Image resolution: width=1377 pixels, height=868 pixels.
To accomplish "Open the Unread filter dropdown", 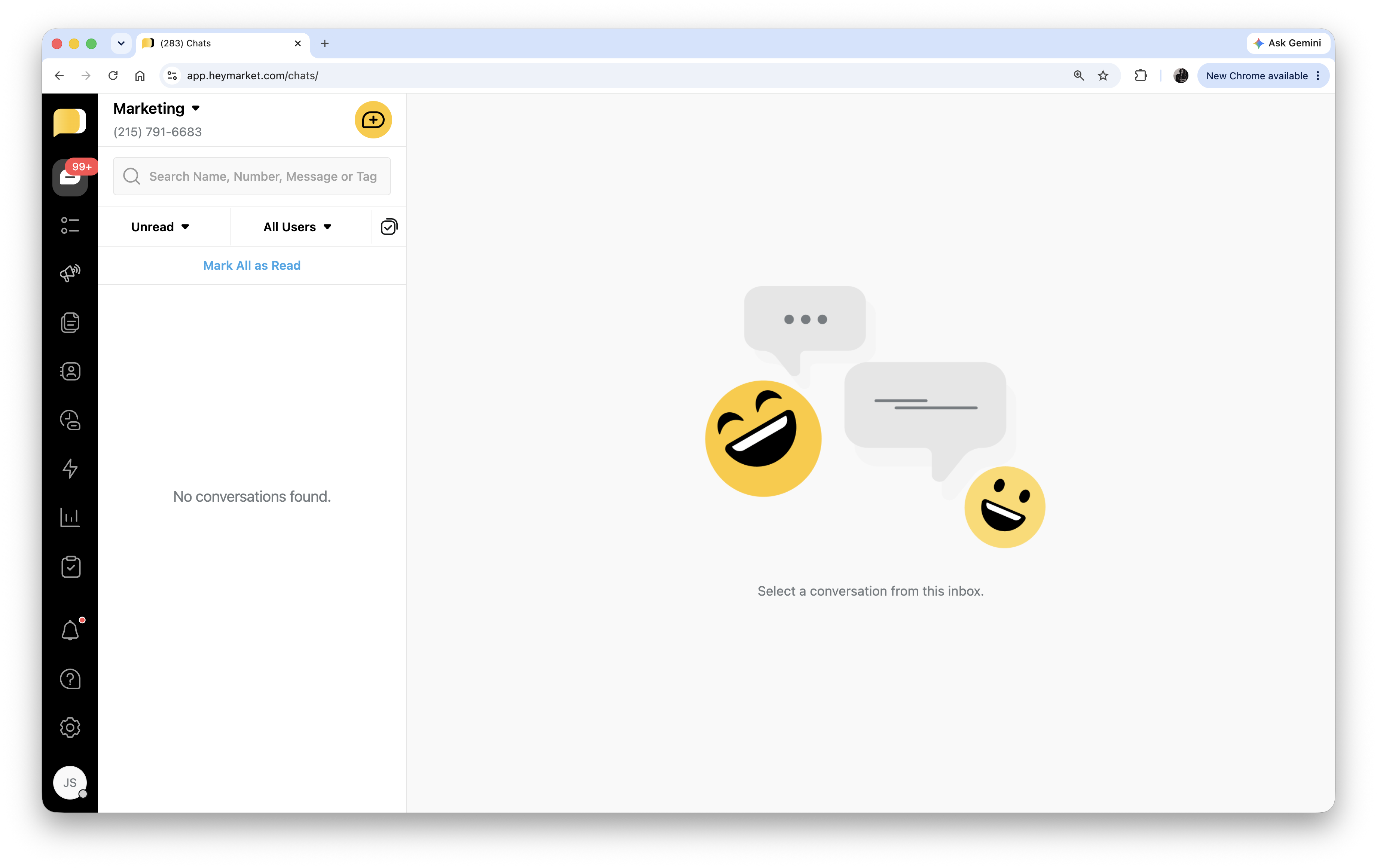I will click(x=160, y=227).
